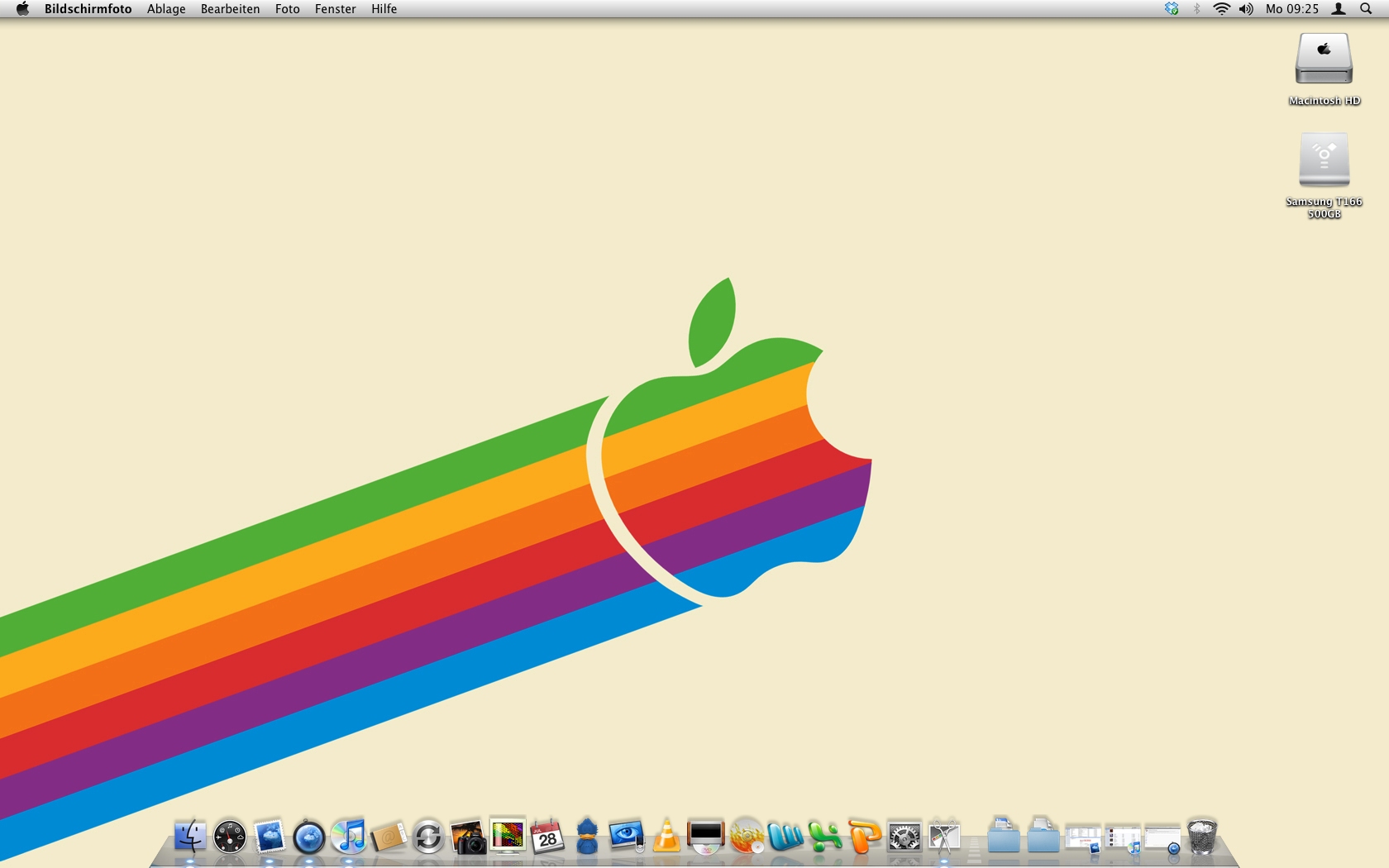The image size is (1389, 868).
Task: Select the Macintosh HD drive icon
Action: click(1324, 59)
